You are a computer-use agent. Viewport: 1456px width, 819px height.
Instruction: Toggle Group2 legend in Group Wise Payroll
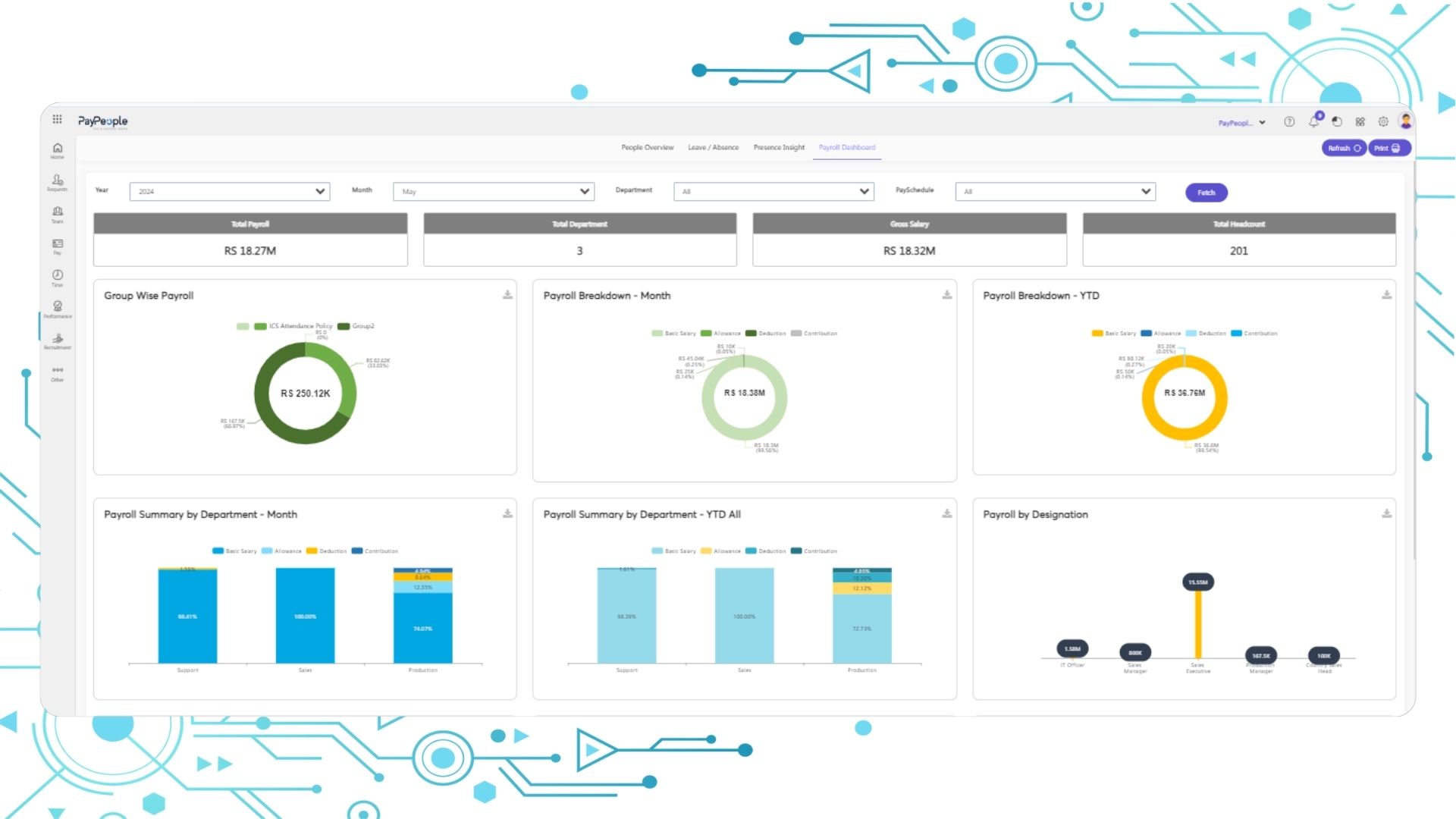(x=356, y=327)
